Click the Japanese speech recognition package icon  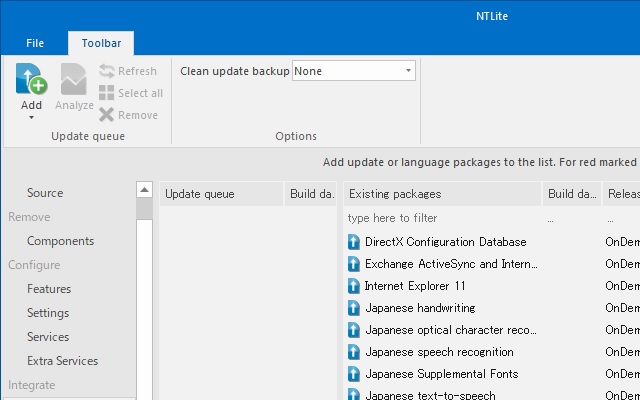353,352
